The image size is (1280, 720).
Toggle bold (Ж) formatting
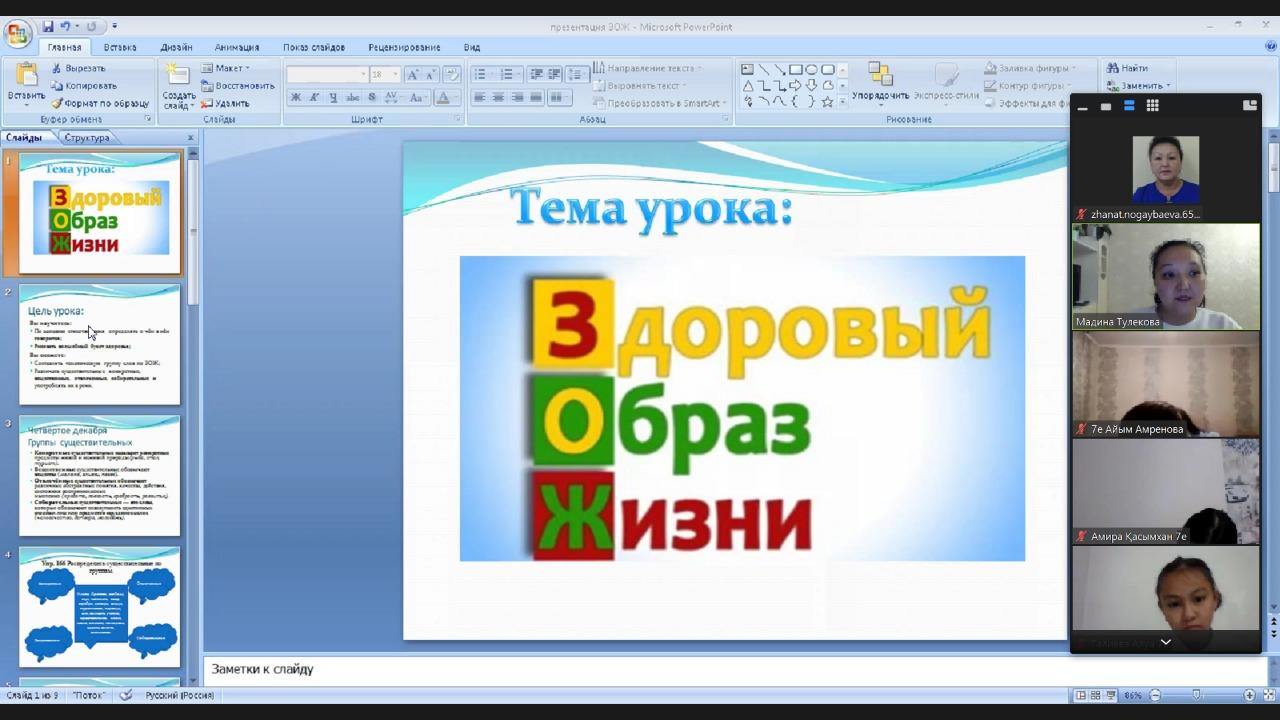[295, 98]
